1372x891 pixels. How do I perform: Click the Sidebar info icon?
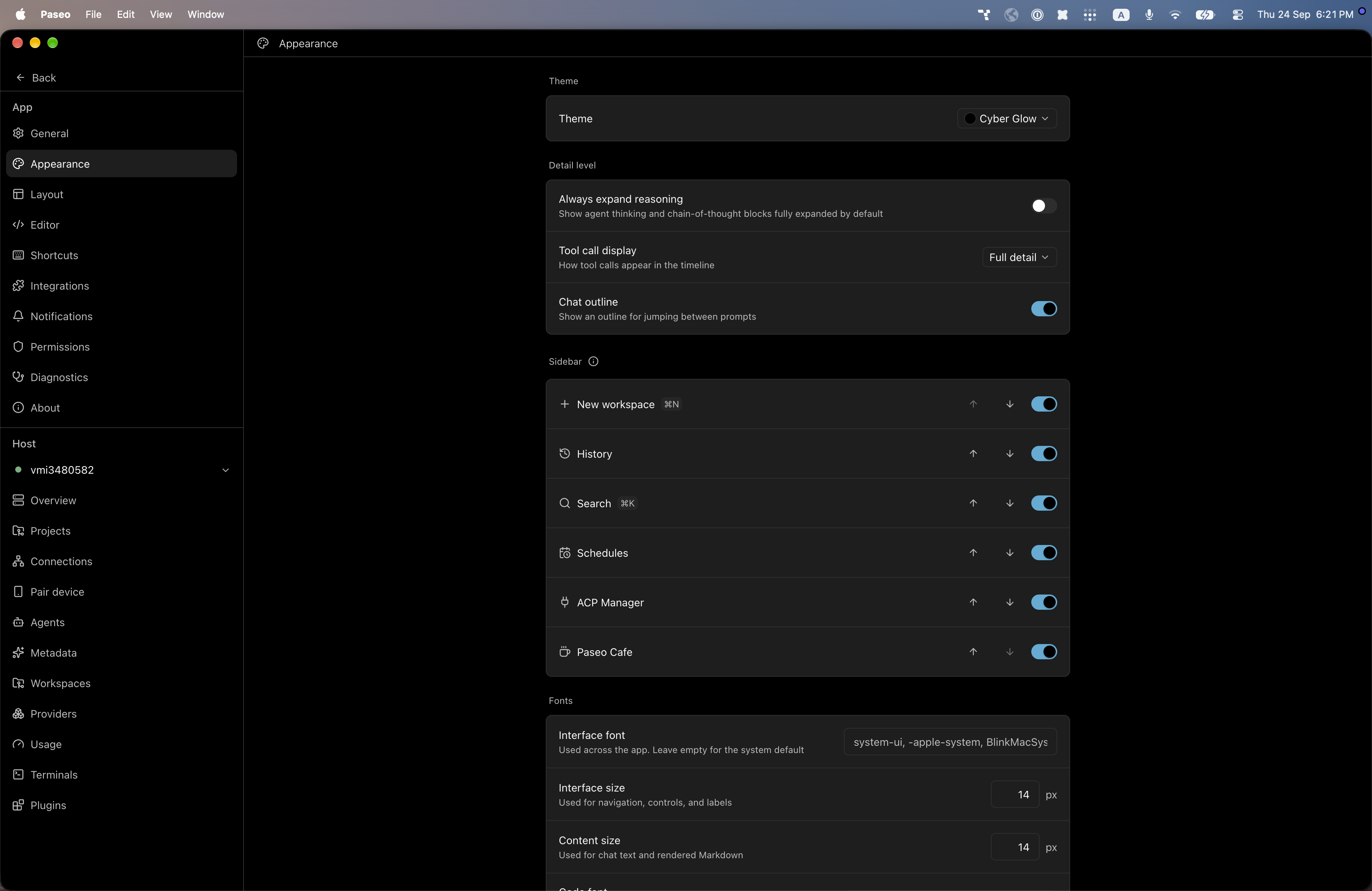point(593,361)
